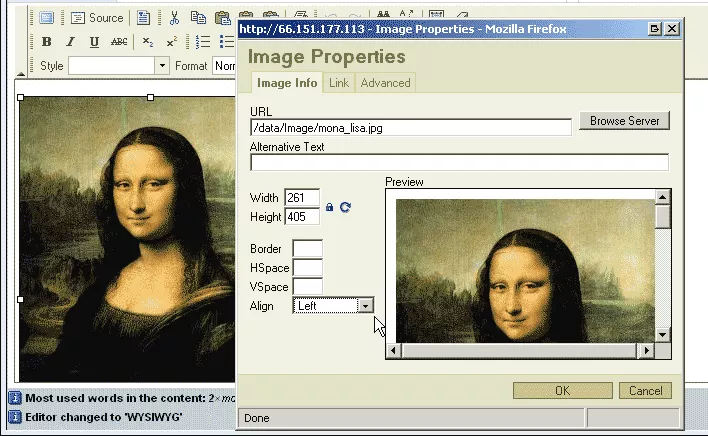The height and width of the screenshot is (436, 708).
Task: Click the 'Editor changed to WYSIWYG' info icon
Action: click(15, 417)
